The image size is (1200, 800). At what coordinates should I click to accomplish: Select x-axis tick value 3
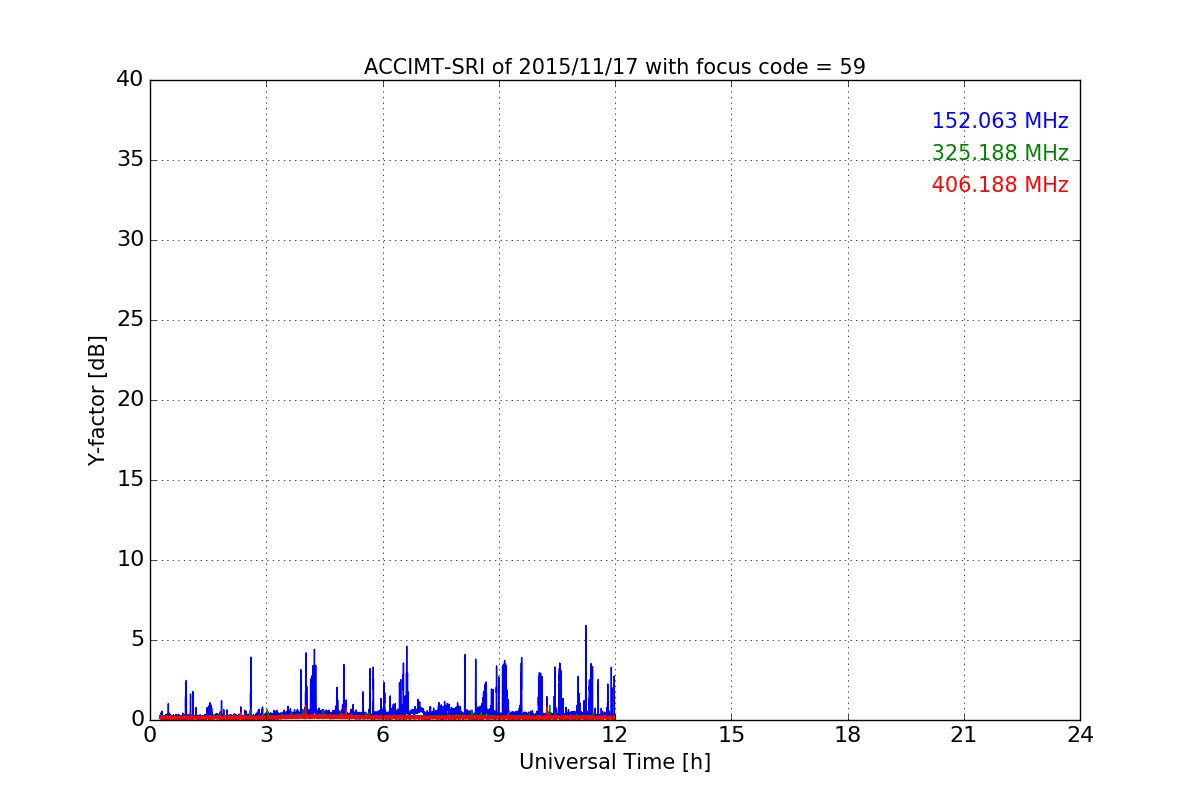(x=266, y=735)
